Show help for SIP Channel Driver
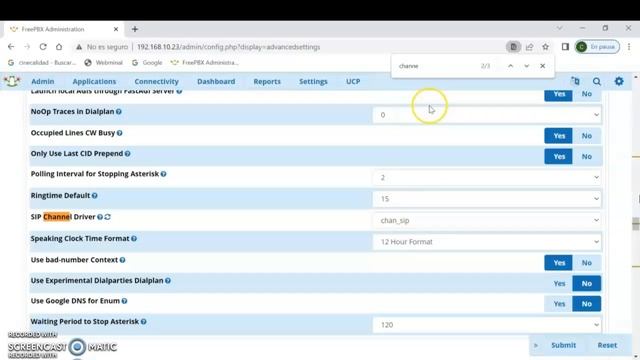 pos(100,217)
